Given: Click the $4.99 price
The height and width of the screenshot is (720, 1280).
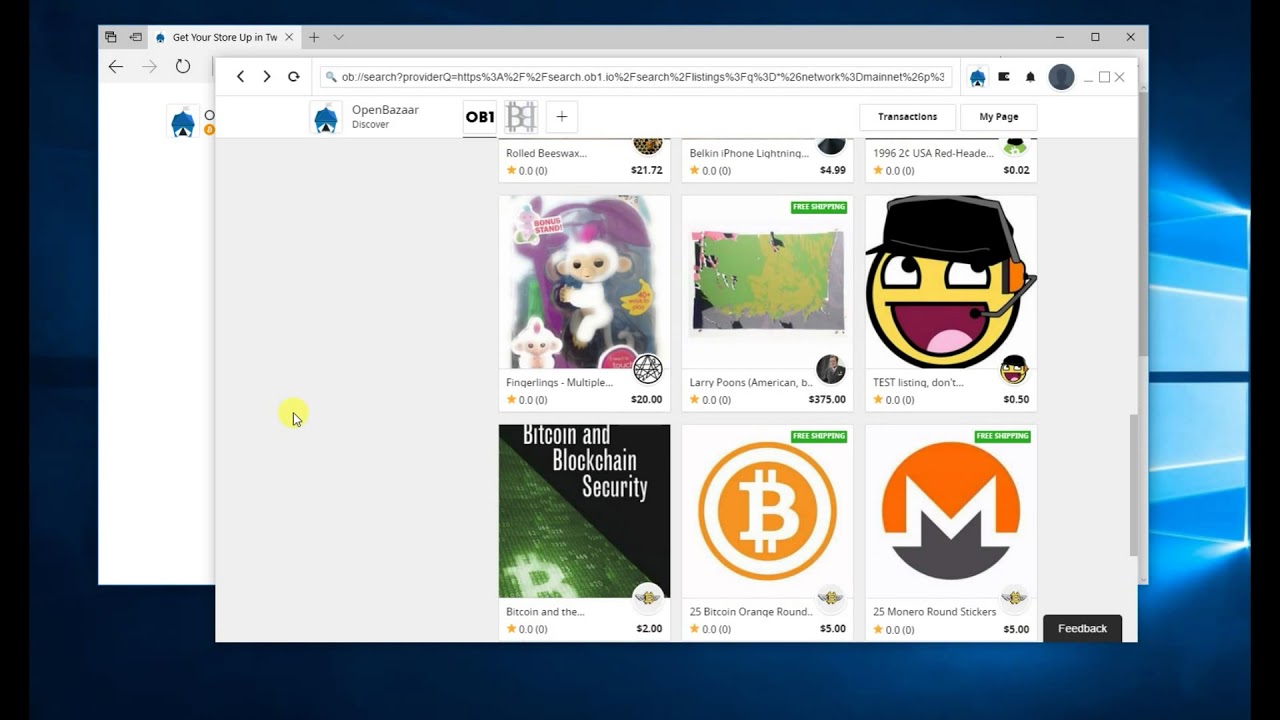Looking at the screenshot, I should 833,170.
